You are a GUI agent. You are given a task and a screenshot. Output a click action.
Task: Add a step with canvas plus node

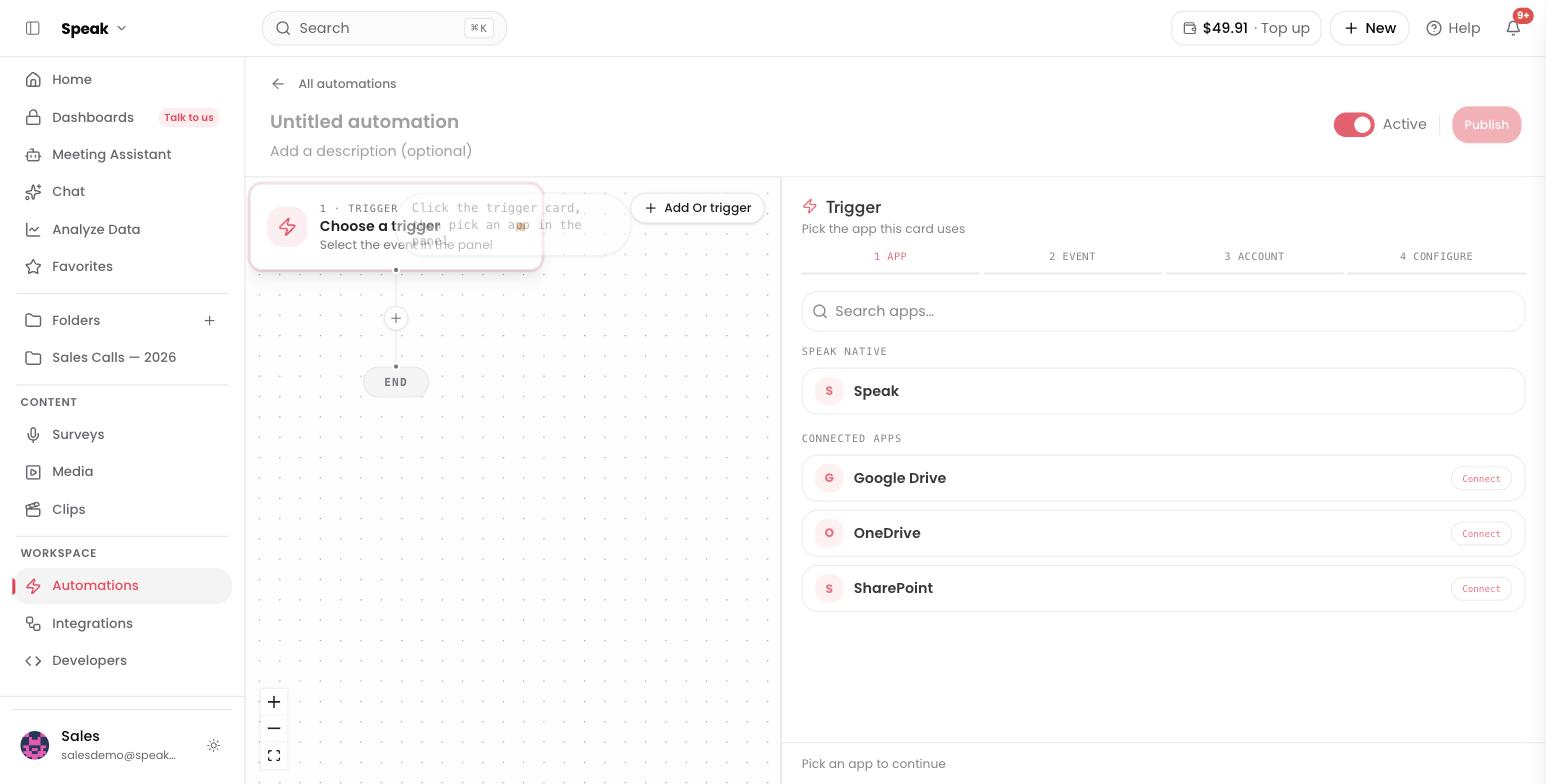tap(396, 318)
